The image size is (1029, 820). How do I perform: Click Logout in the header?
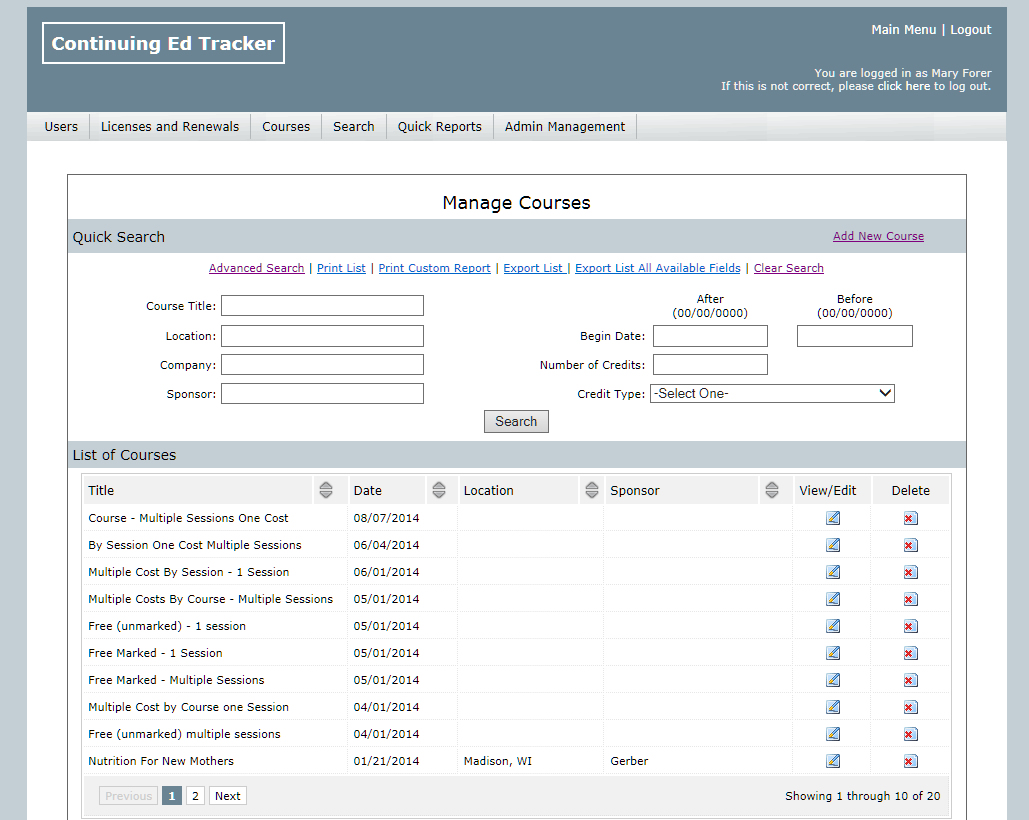[x=970, y=30]
